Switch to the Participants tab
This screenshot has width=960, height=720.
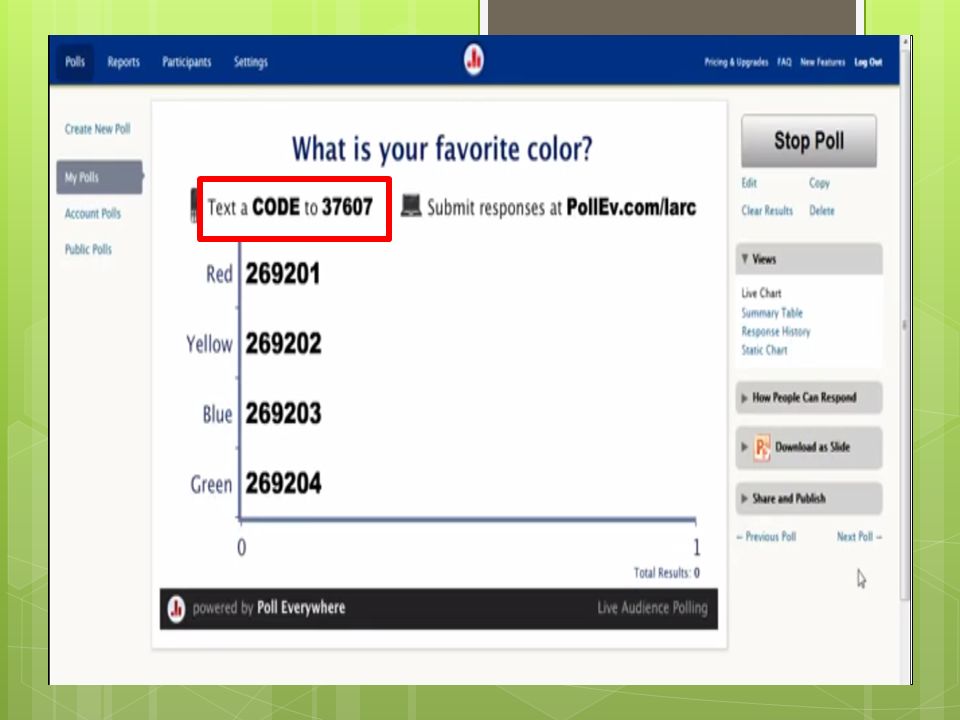click(x=187, y=62)
